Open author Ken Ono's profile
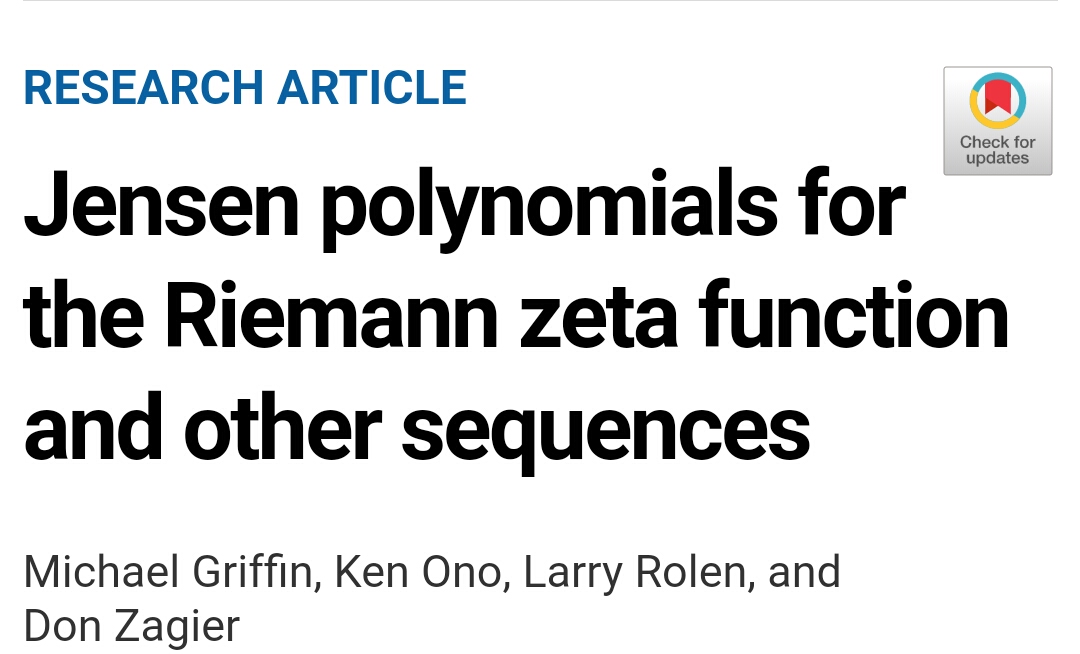This screenshot has width=1080, height=654. 419,572
